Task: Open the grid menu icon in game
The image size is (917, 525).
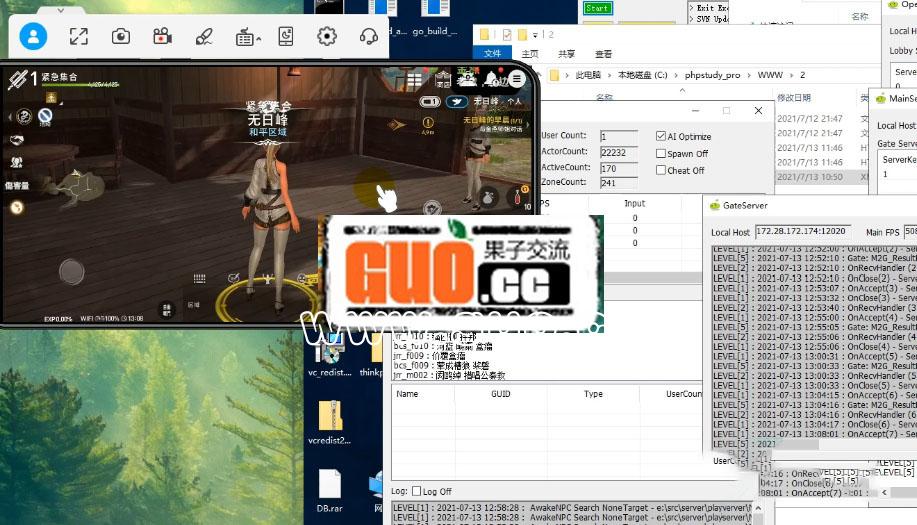Action: point(414,80)
